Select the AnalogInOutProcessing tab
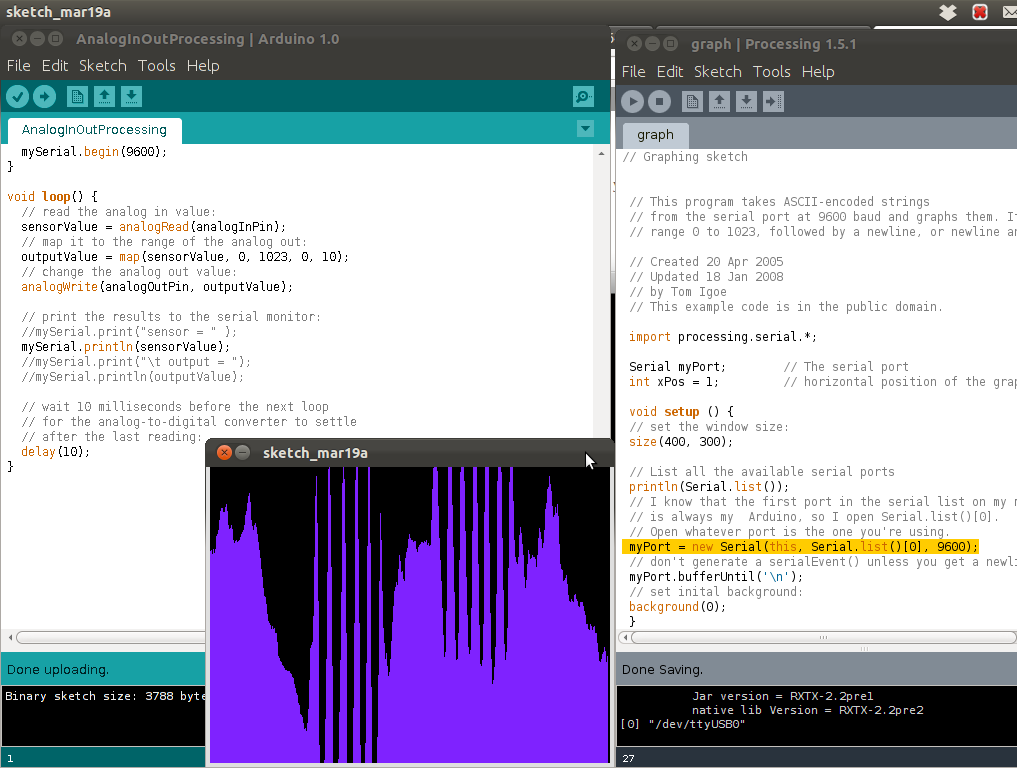This screenshot has height=768, width=1017. coord(94,130)
